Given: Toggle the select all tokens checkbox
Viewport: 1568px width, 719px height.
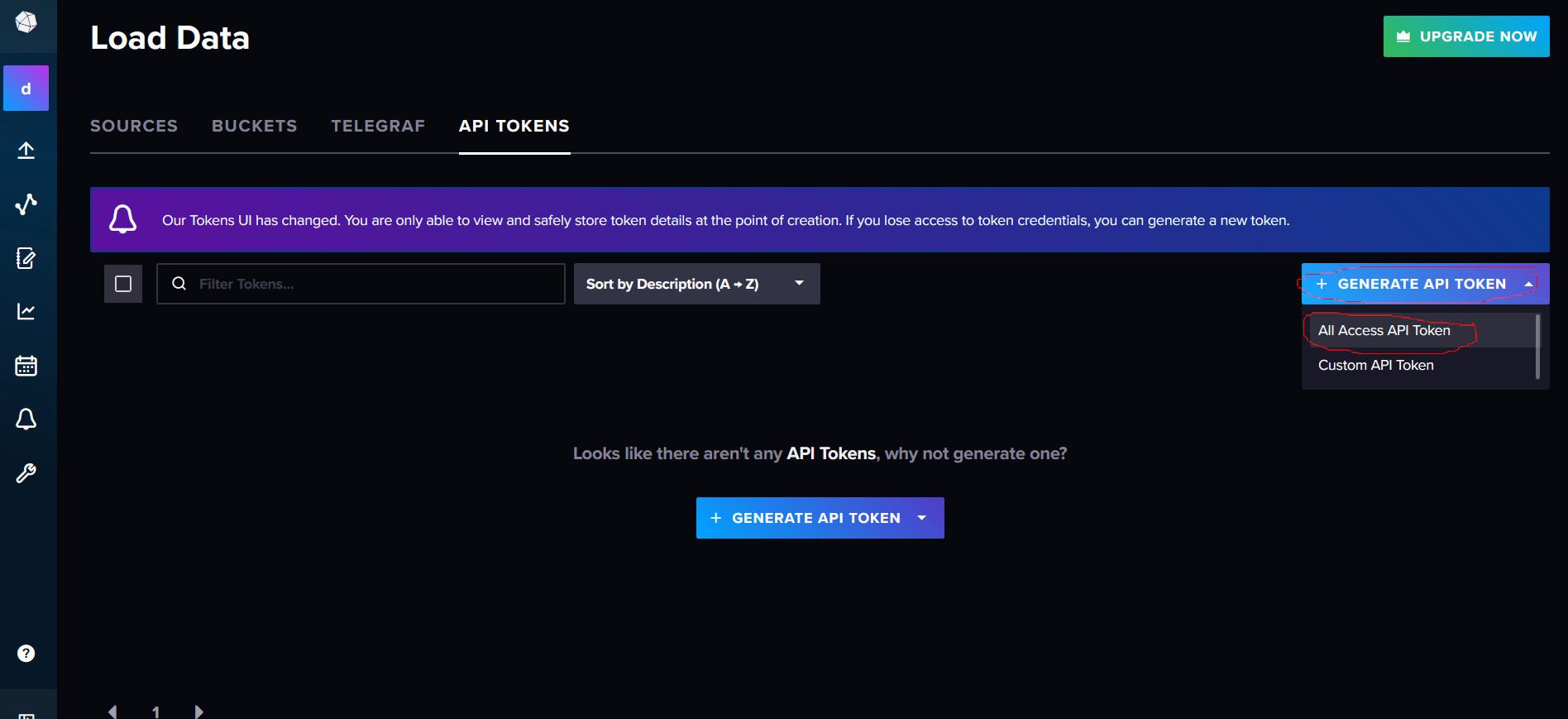Looking at the screenshot, I should pos(123,284).
